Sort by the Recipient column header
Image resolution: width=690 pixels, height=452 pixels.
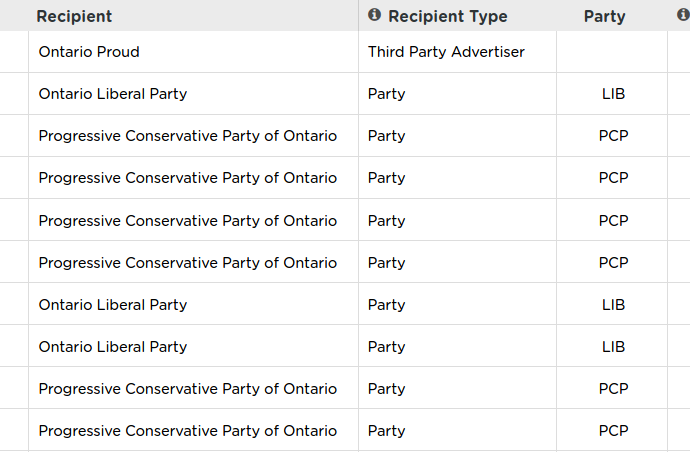coord(74,16)
